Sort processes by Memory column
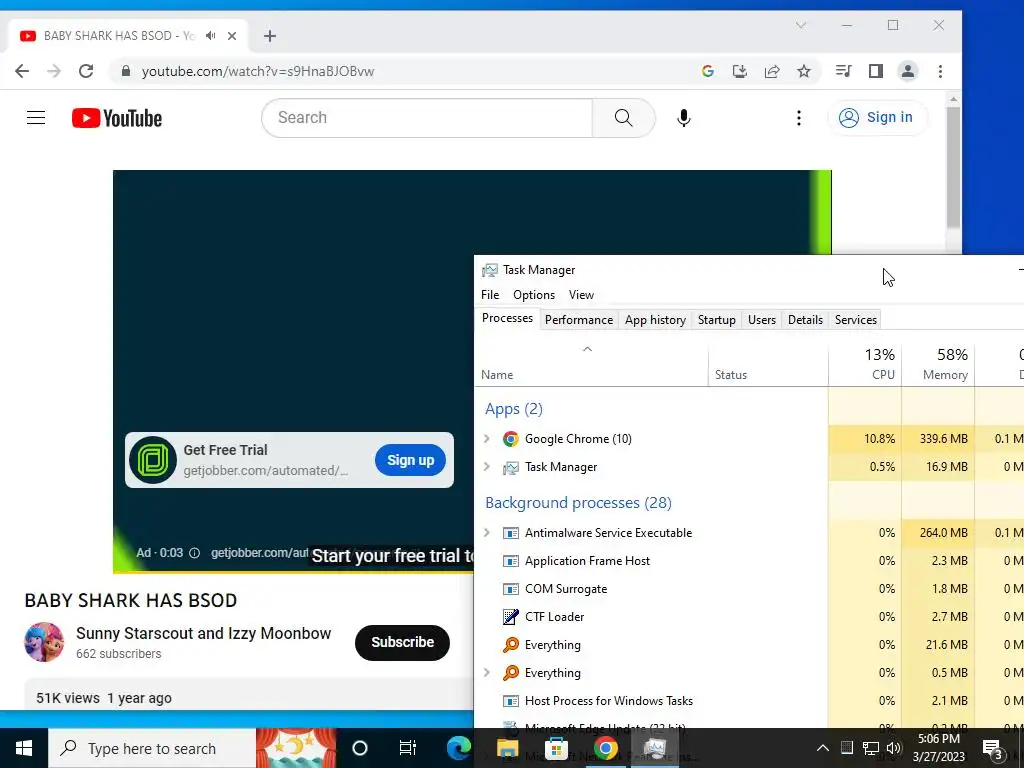The width and height of the screenshot is (1024, 768). pyautogui.click(x=938, y=364)
